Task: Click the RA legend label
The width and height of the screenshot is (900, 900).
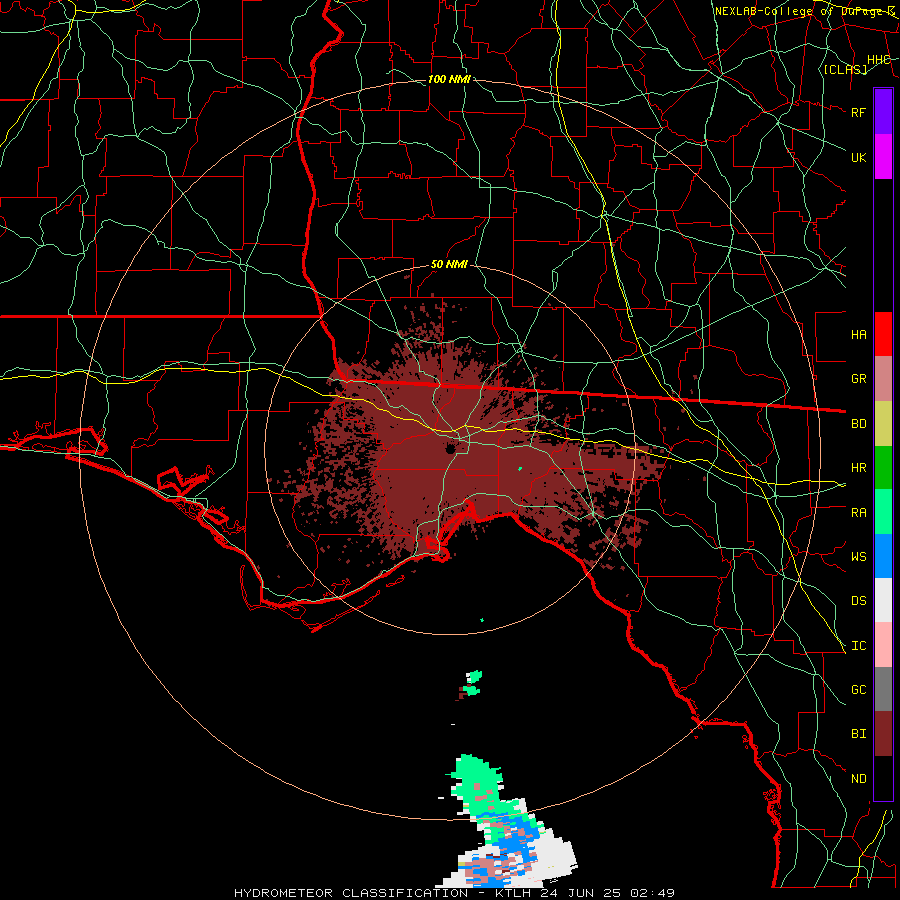Action: coord(858,513)
